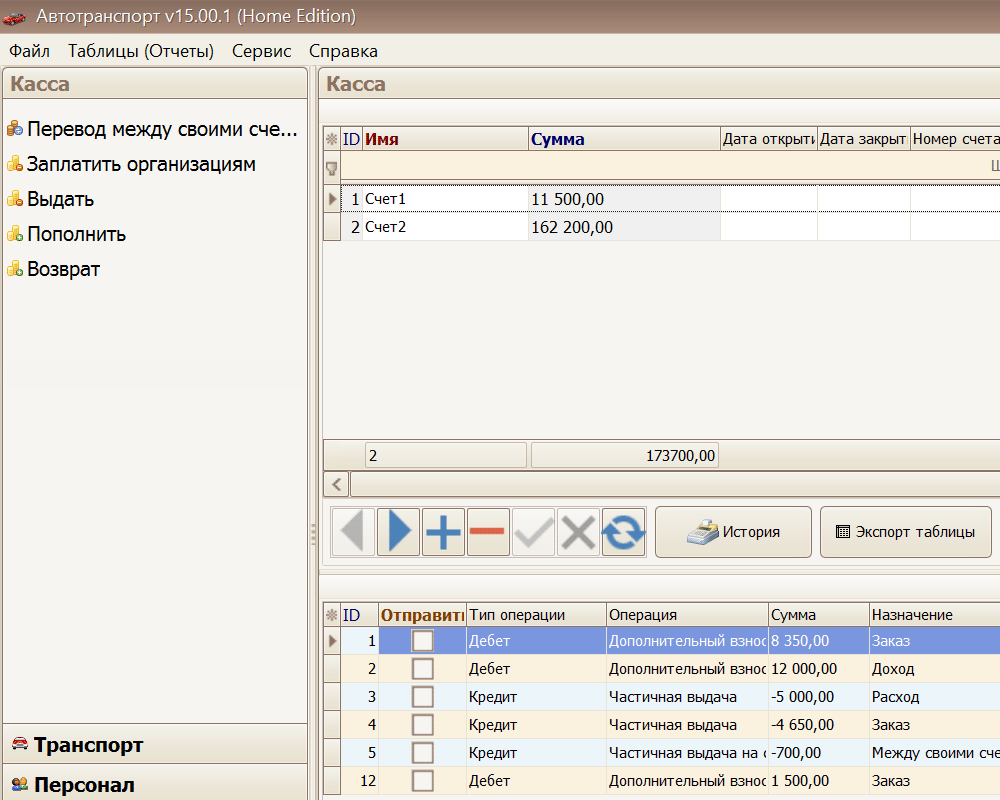Refresh table data with circular arrows
The height and width of the screenshot is (800, 1000).
pos(623,531)
